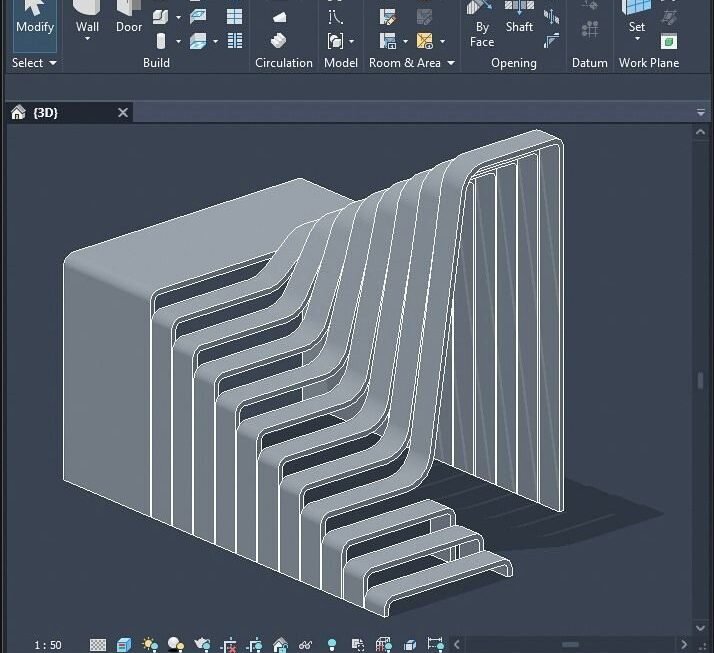Screen dimensions: 714x653
Task: Toggle Reveal Hidden Elements lightbulb
Action: click(332, 645)
